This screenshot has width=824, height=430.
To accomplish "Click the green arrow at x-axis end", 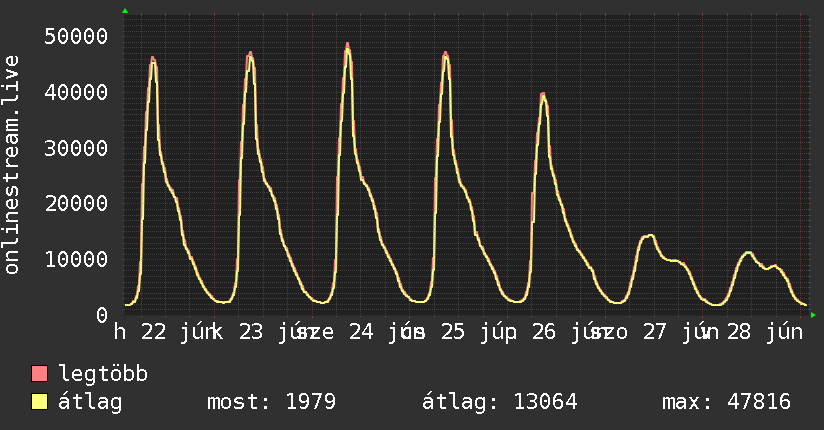I will pyautogui.click(x=813, y=315).
